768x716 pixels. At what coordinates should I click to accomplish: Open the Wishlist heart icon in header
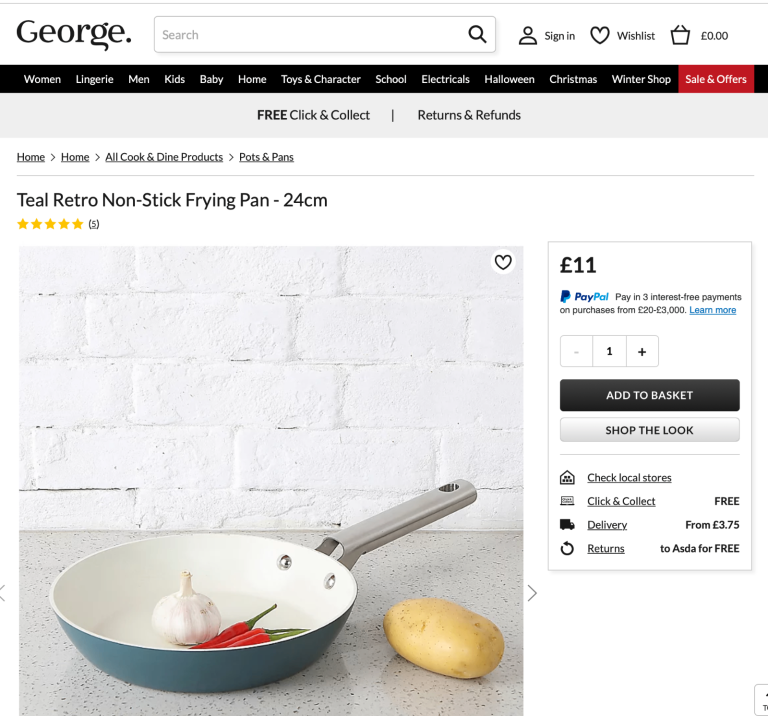click(x=600, y=36)
